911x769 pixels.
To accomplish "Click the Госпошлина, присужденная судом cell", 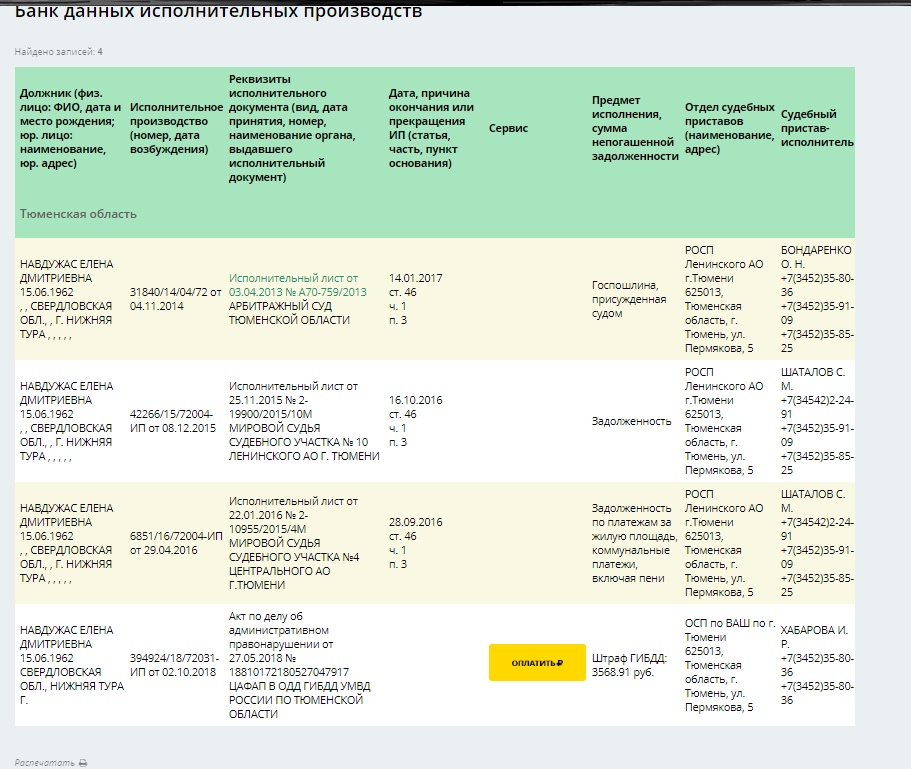I will point(629,299).
